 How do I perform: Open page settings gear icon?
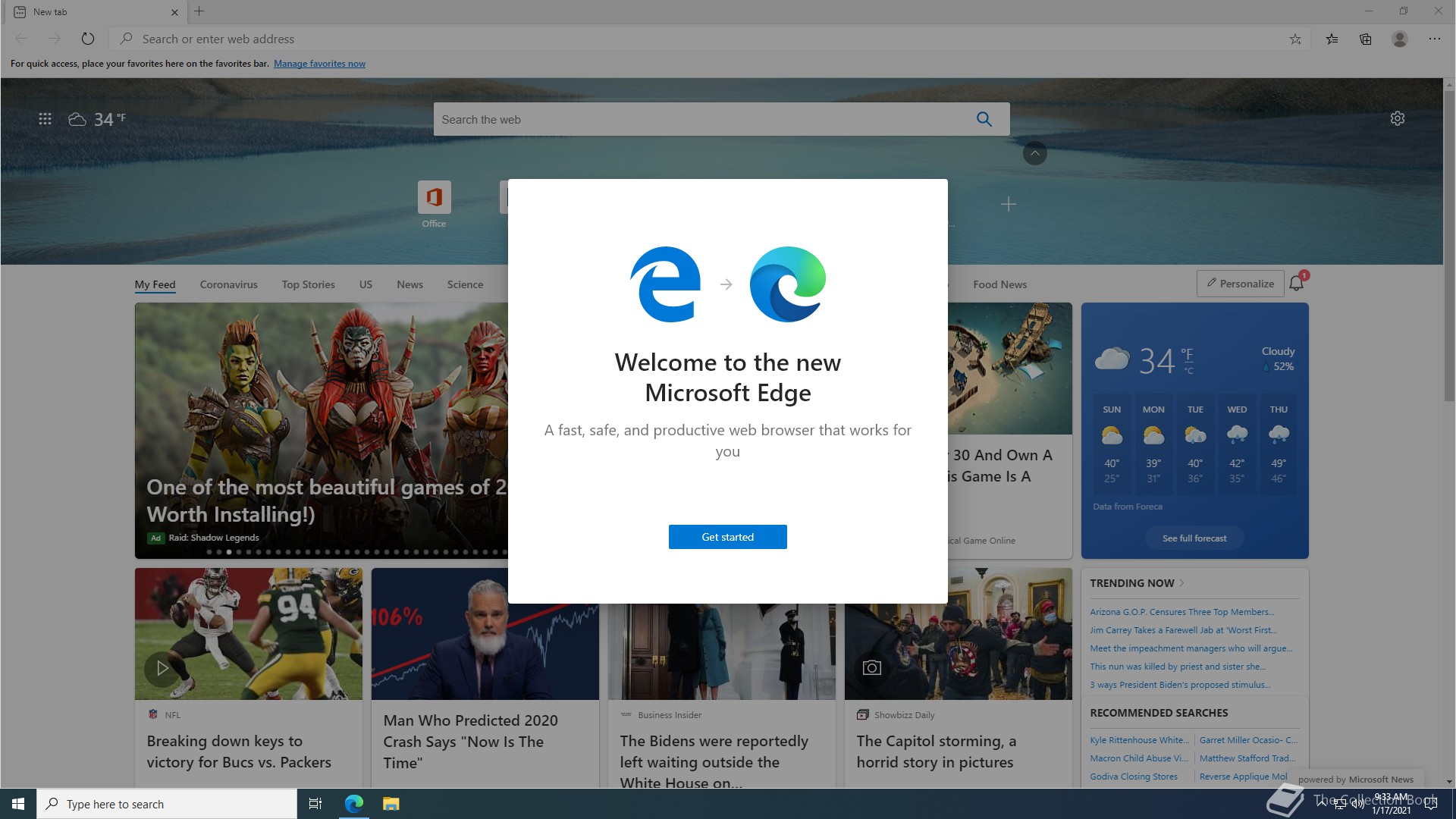pyautogui.click(x=1398, y=118)
